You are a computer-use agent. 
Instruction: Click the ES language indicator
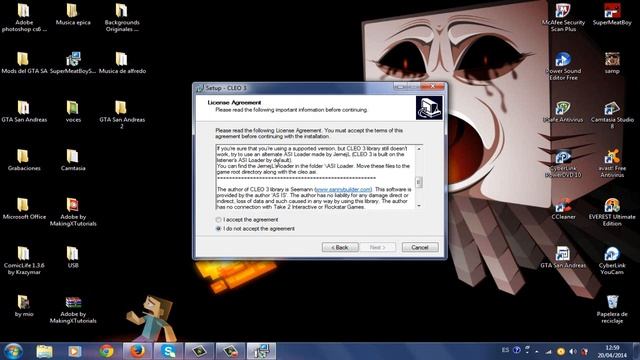click(505, 350)
